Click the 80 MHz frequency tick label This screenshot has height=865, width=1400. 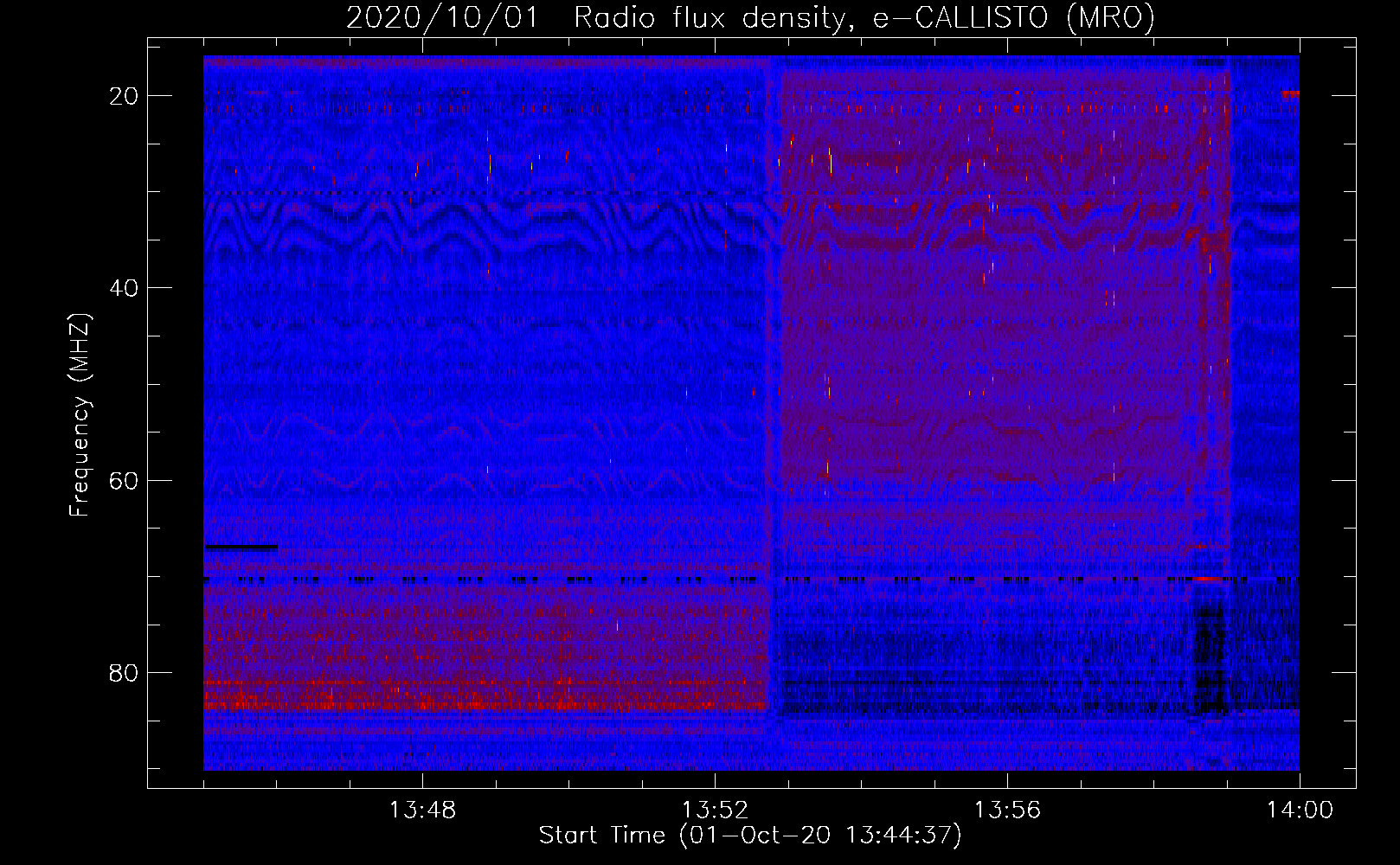125,673
